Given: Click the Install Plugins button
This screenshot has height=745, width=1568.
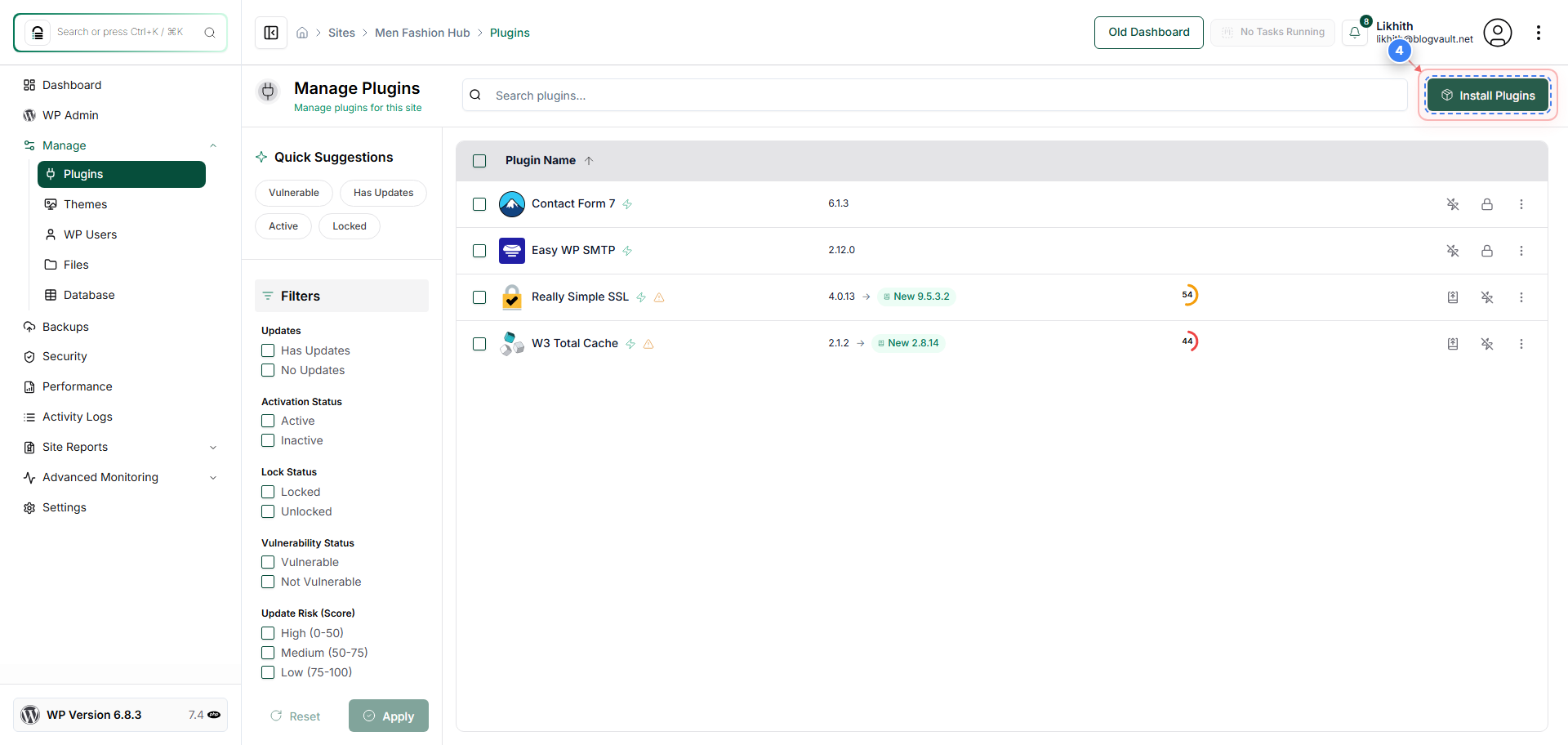Looking at the screenshot, I should (1488, 94).
